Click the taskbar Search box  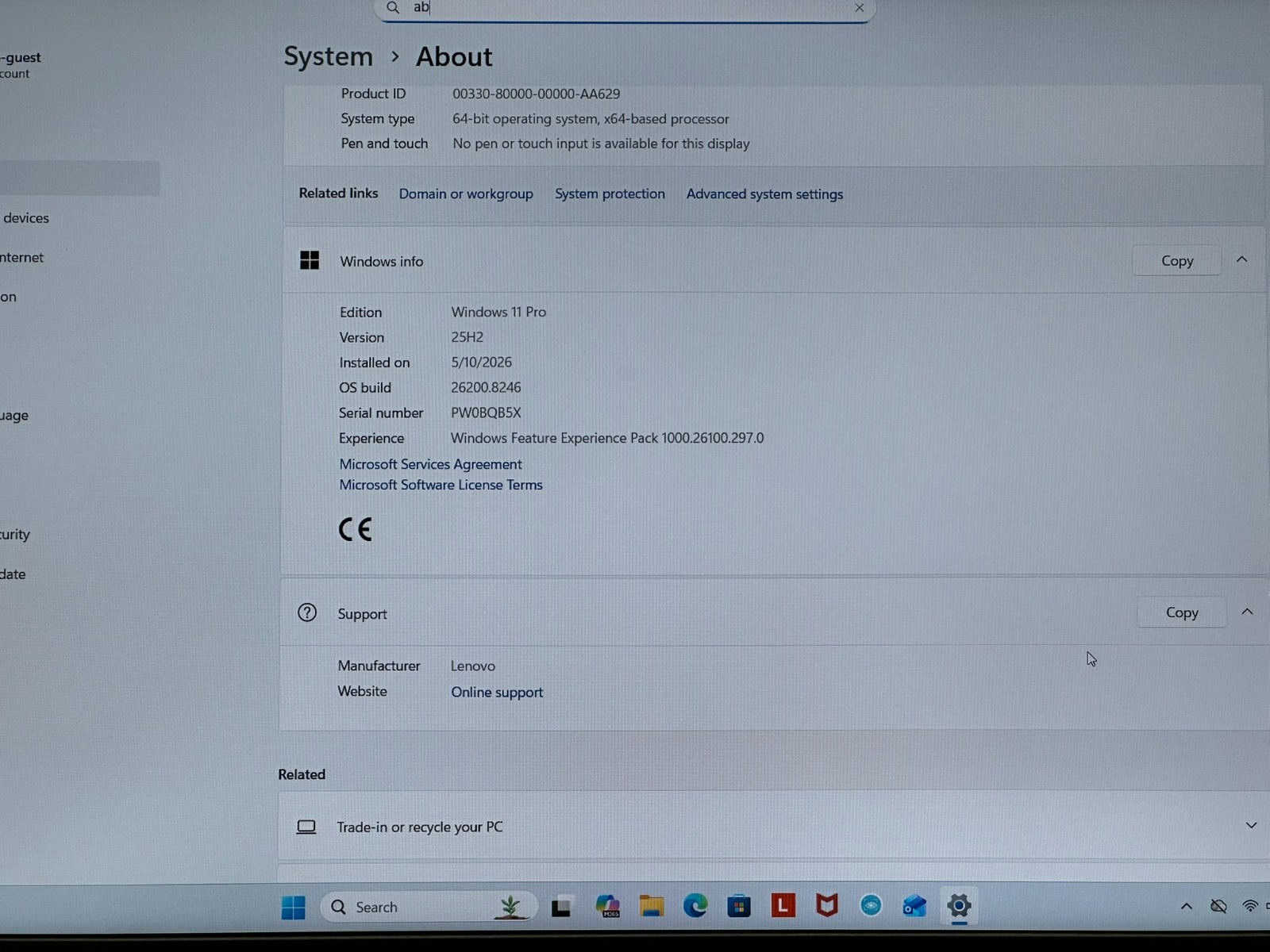tap(429, 907)
